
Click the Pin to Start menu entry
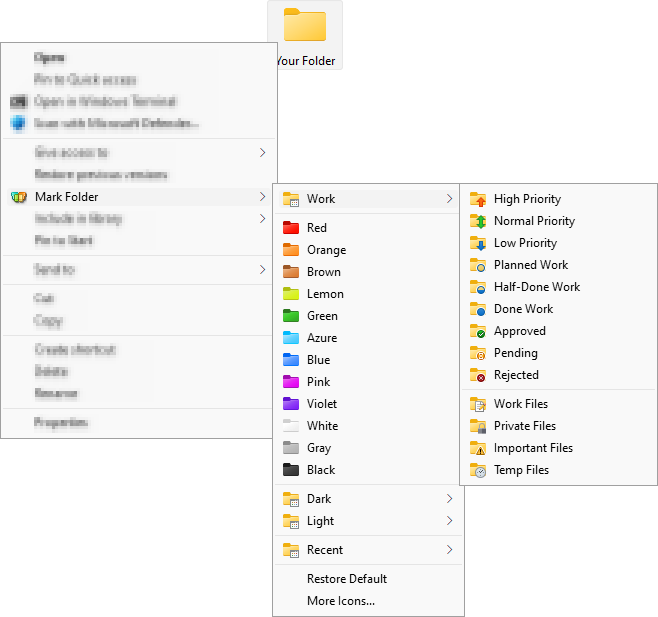[x=138, y=241]
